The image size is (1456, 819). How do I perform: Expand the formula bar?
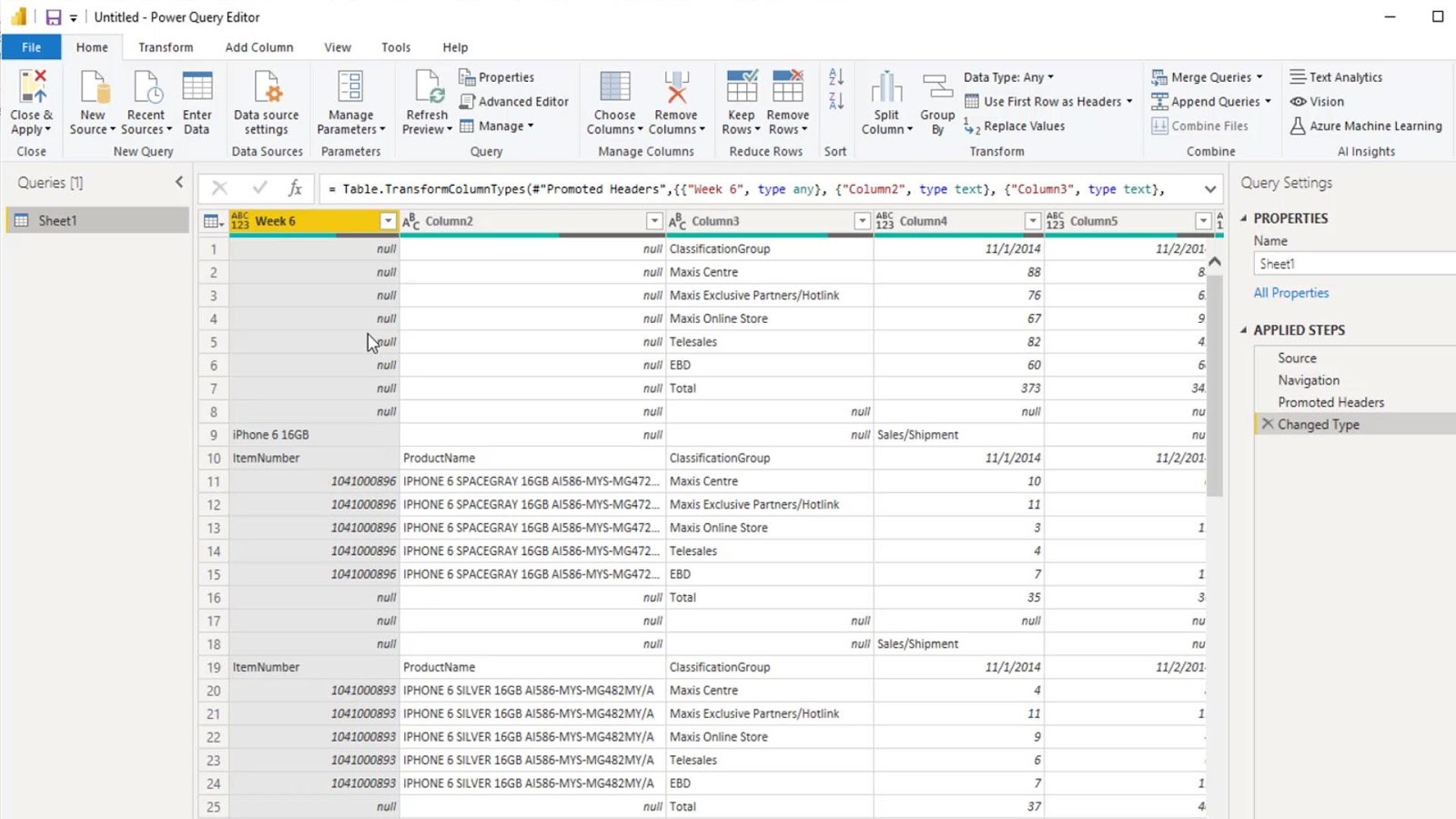(x=1209, y=189)
